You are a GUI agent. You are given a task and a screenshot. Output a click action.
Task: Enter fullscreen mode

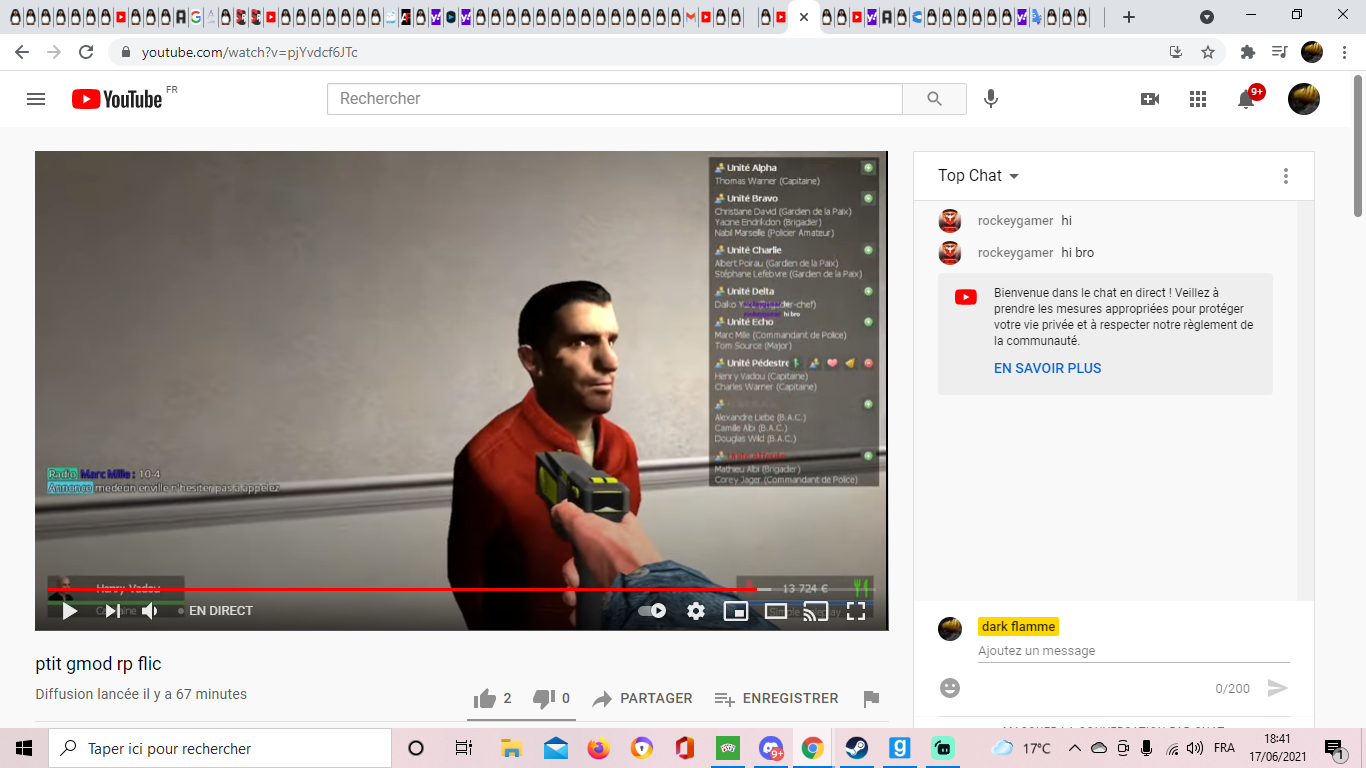point(856,611)
